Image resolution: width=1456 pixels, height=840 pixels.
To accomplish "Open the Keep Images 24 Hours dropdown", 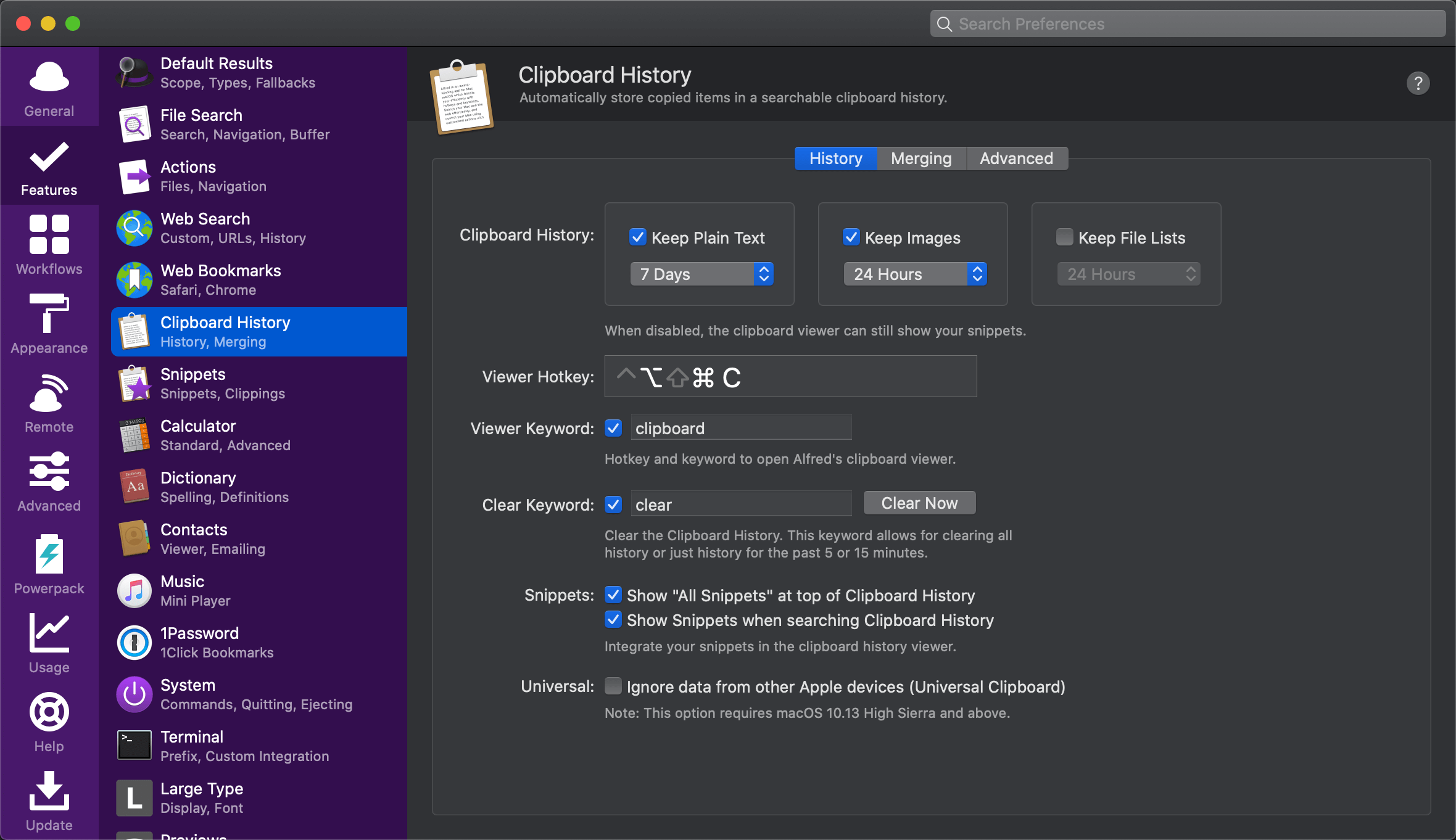I will click(x=916, y=274).
